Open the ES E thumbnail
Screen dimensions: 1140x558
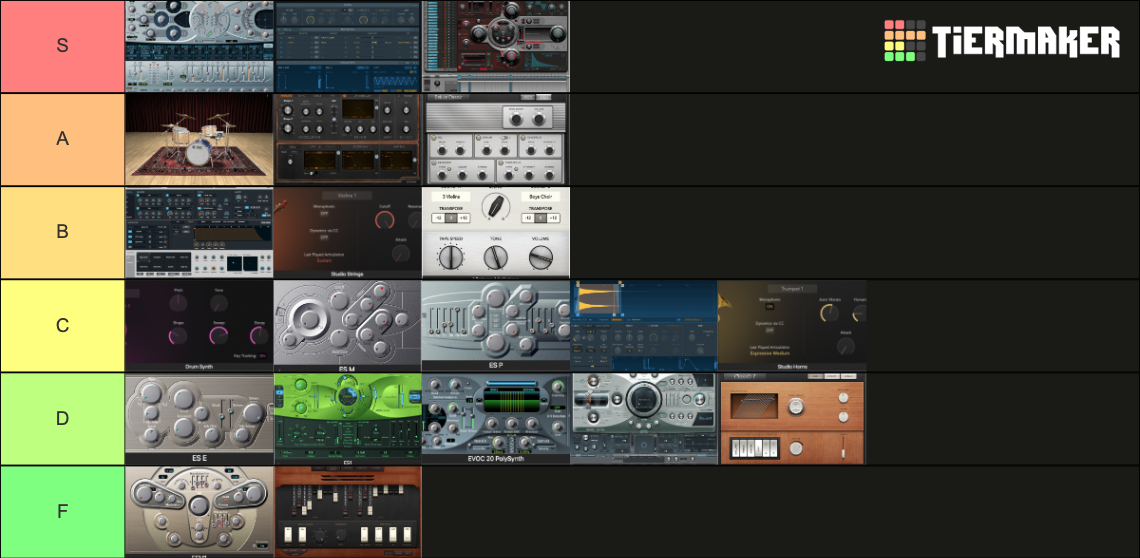199,418
